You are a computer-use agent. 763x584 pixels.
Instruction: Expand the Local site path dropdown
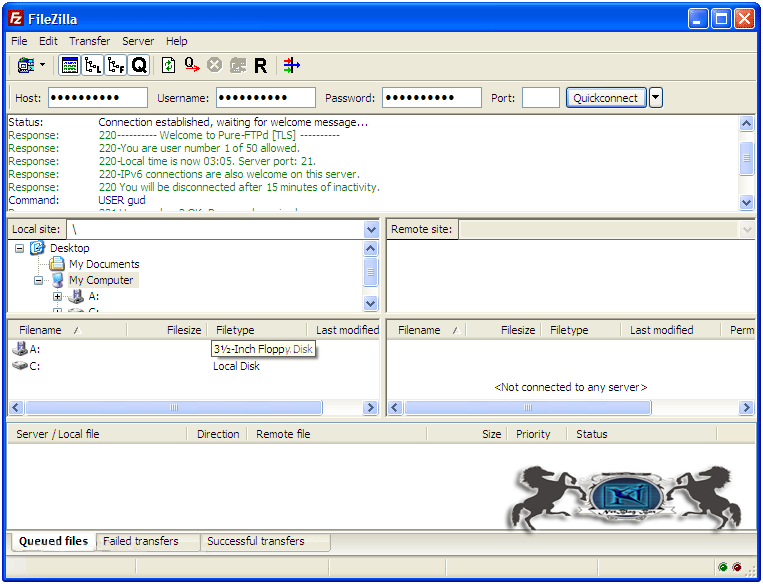click(x=371, y=230)
